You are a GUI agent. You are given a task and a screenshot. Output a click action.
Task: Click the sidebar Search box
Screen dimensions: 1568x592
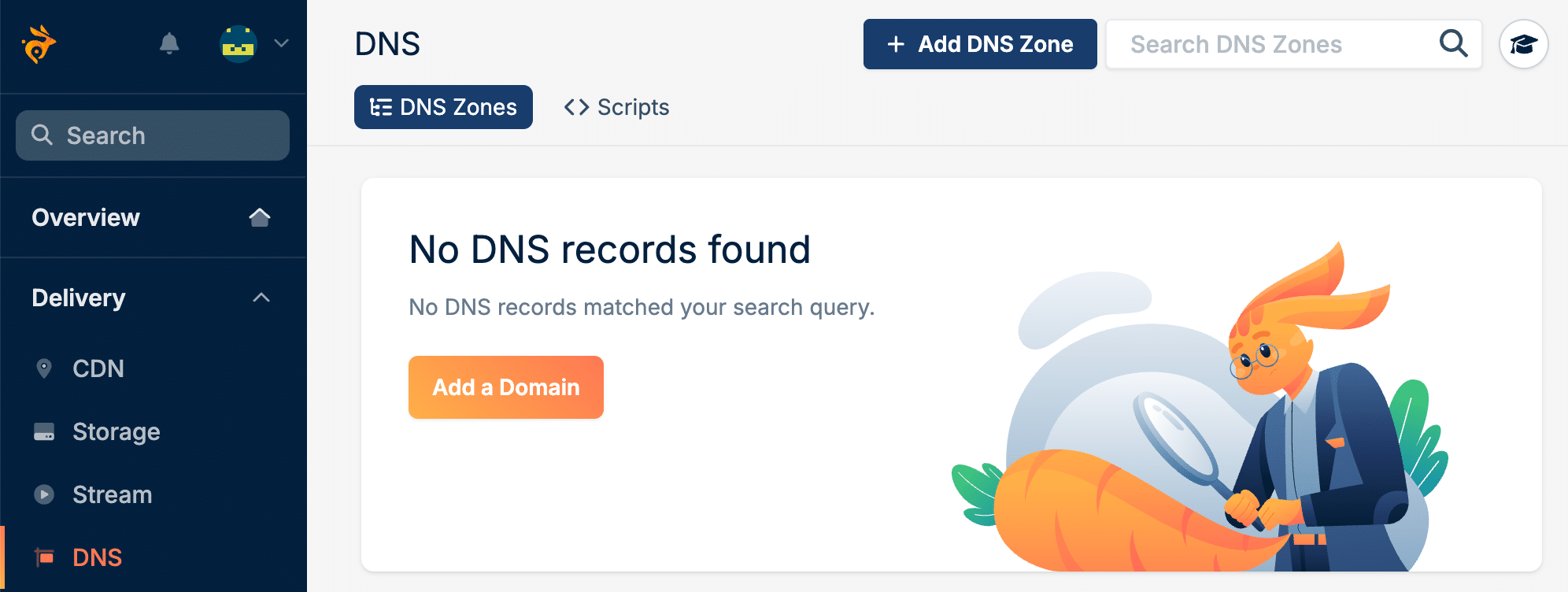[x=151, y=135]
